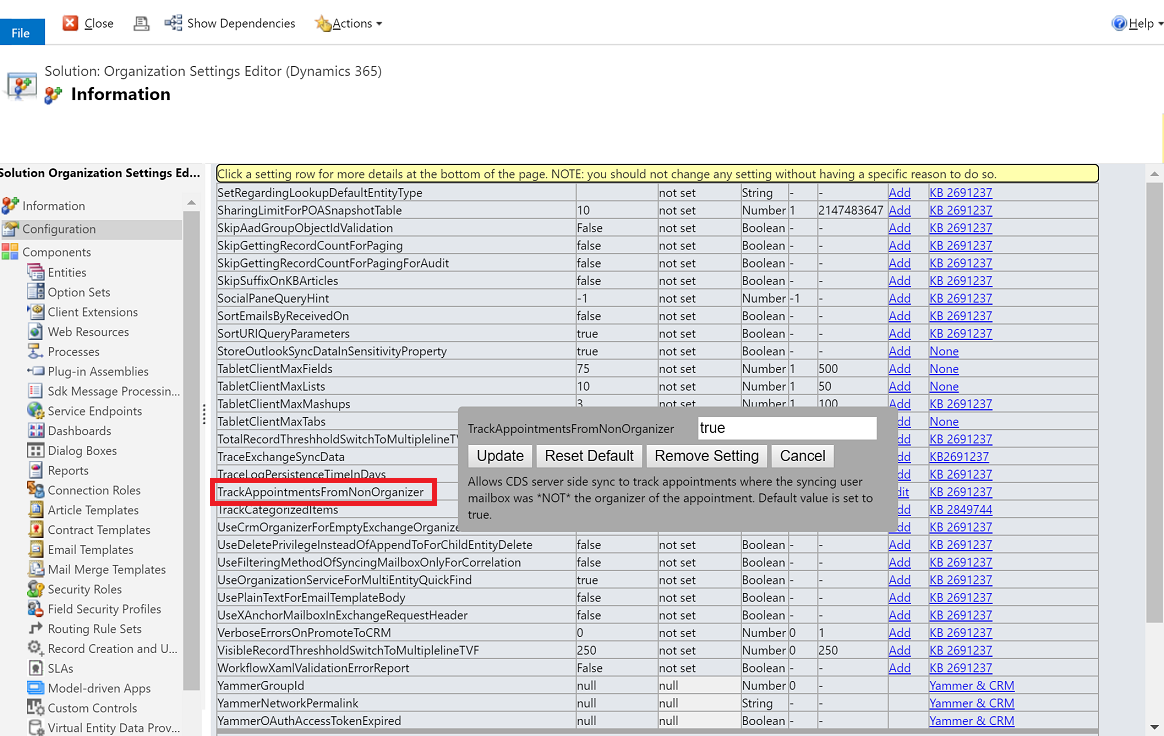This screenshot has height=736, width=1164.
Task: Click the Dialog Boxes icon
Action: point(36,450)
